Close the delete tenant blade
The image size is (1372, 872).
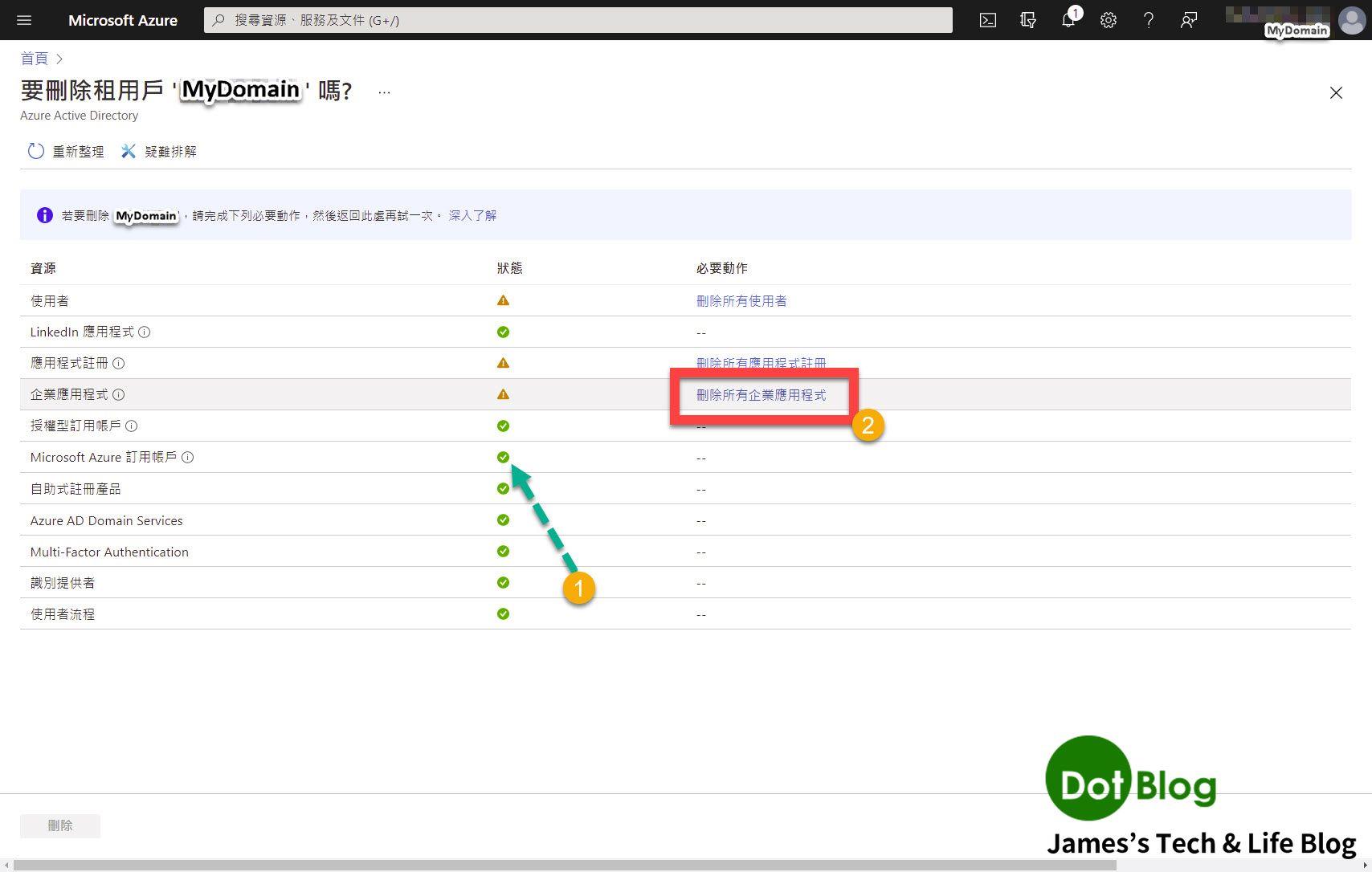point(1336,93)
